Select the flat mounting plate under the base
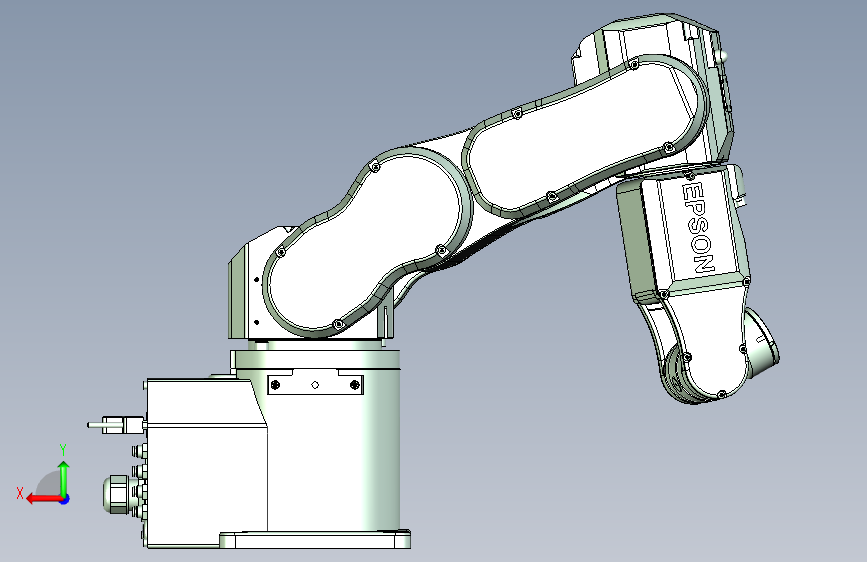The height and width of the screenshot is (562, 867). point(315,540)
